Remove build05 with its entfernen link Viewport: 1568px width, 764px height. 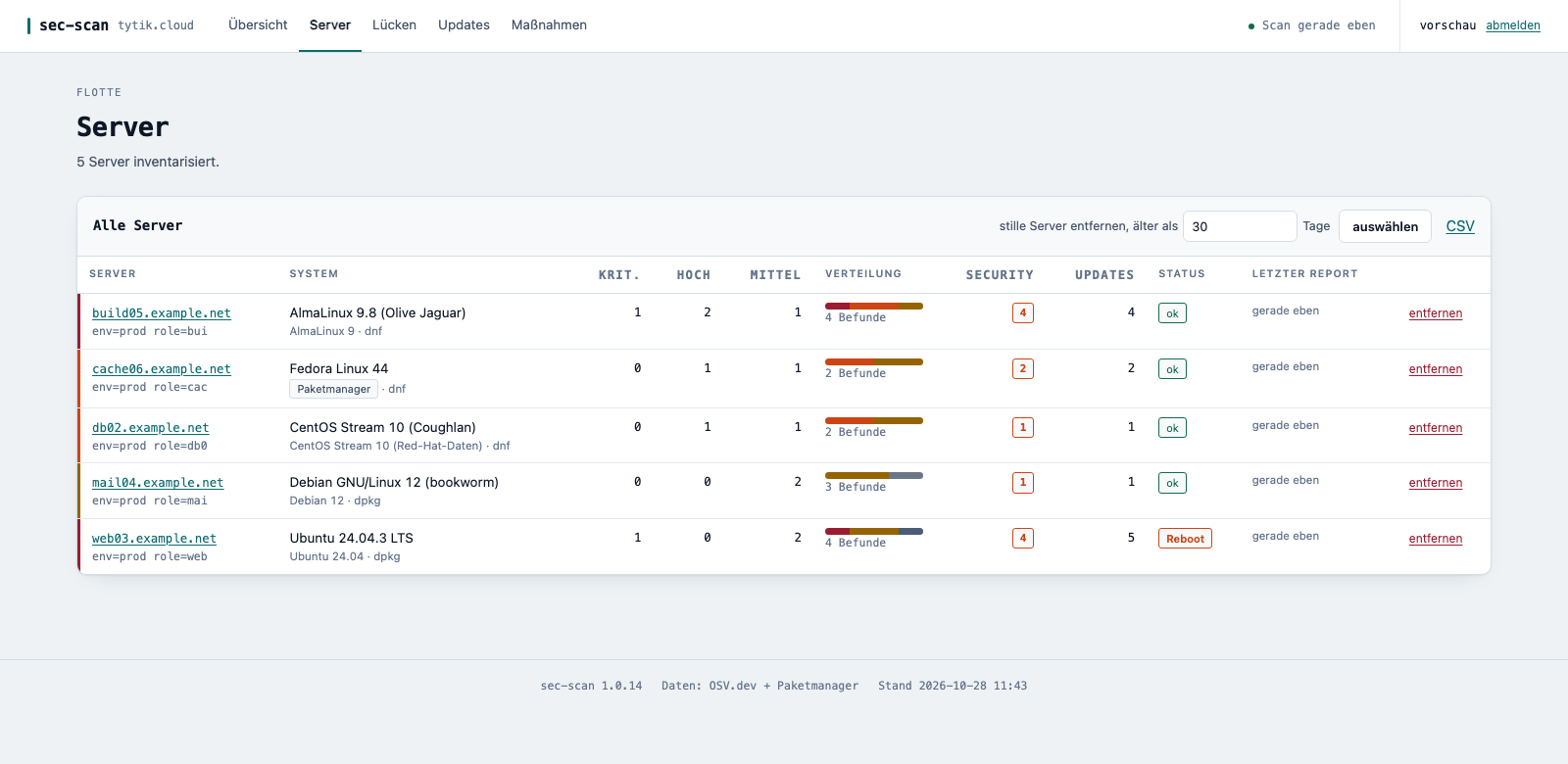click(1435, 313)
